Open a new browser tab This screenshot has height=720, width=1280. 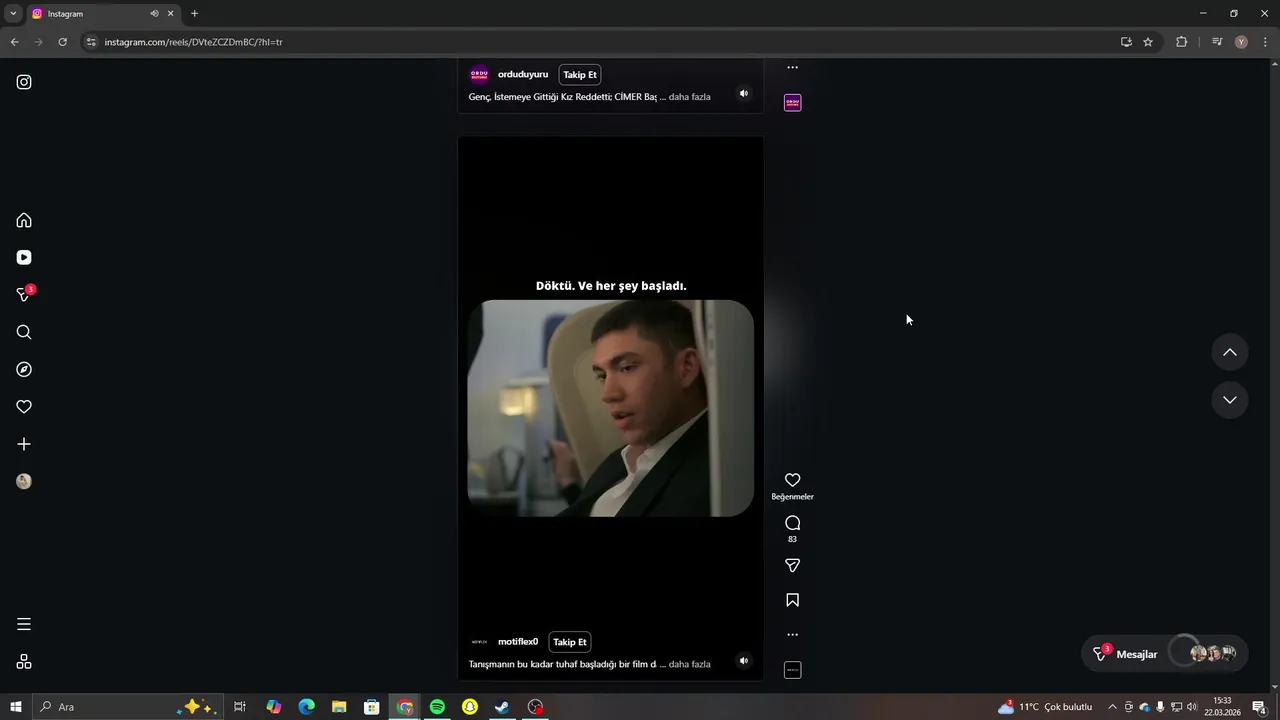[x=194, y=14]
